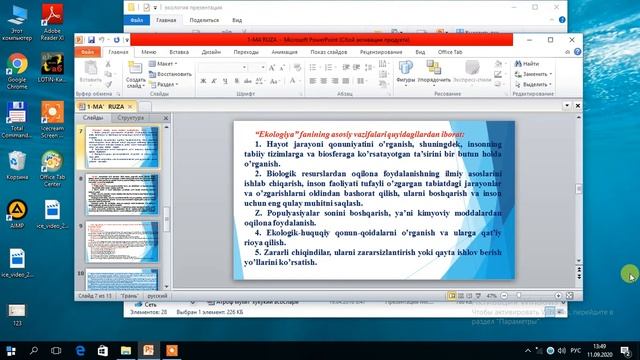Click the next slide arrow below scrollbar
Viewport: 640px width, 360px height.
pyautogui.click(x=579, y=277)
